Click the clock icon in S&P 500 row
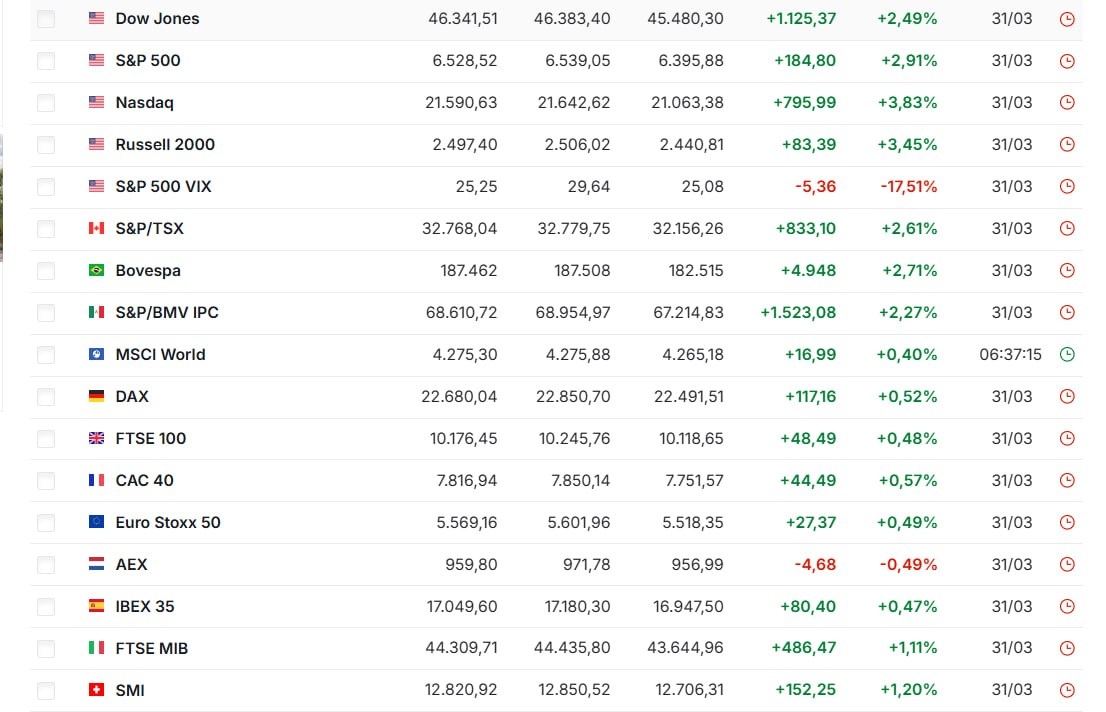Screen dimensions: 1106x712 tap(1067, 61)
